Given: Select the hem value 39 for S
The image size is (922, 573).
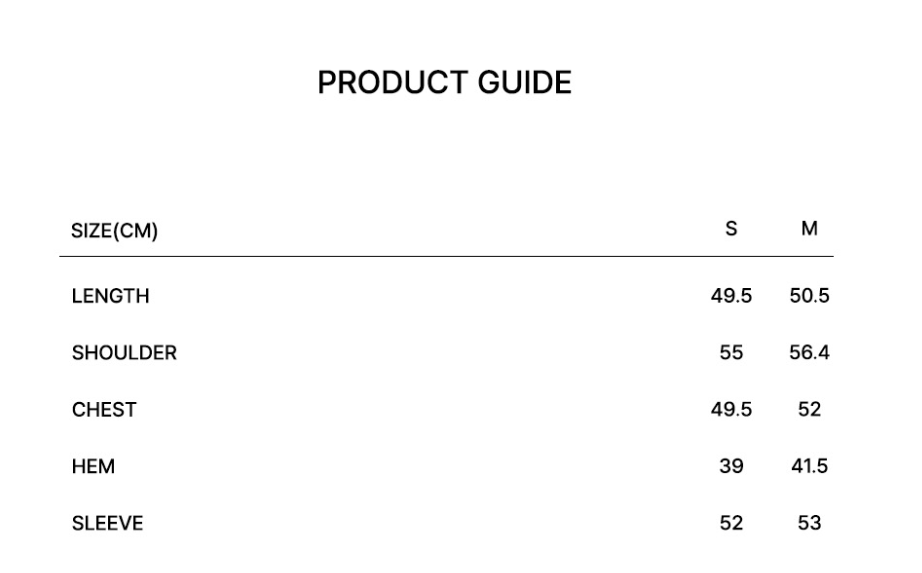Looking at the screenshot, I should tap(731, 467).
